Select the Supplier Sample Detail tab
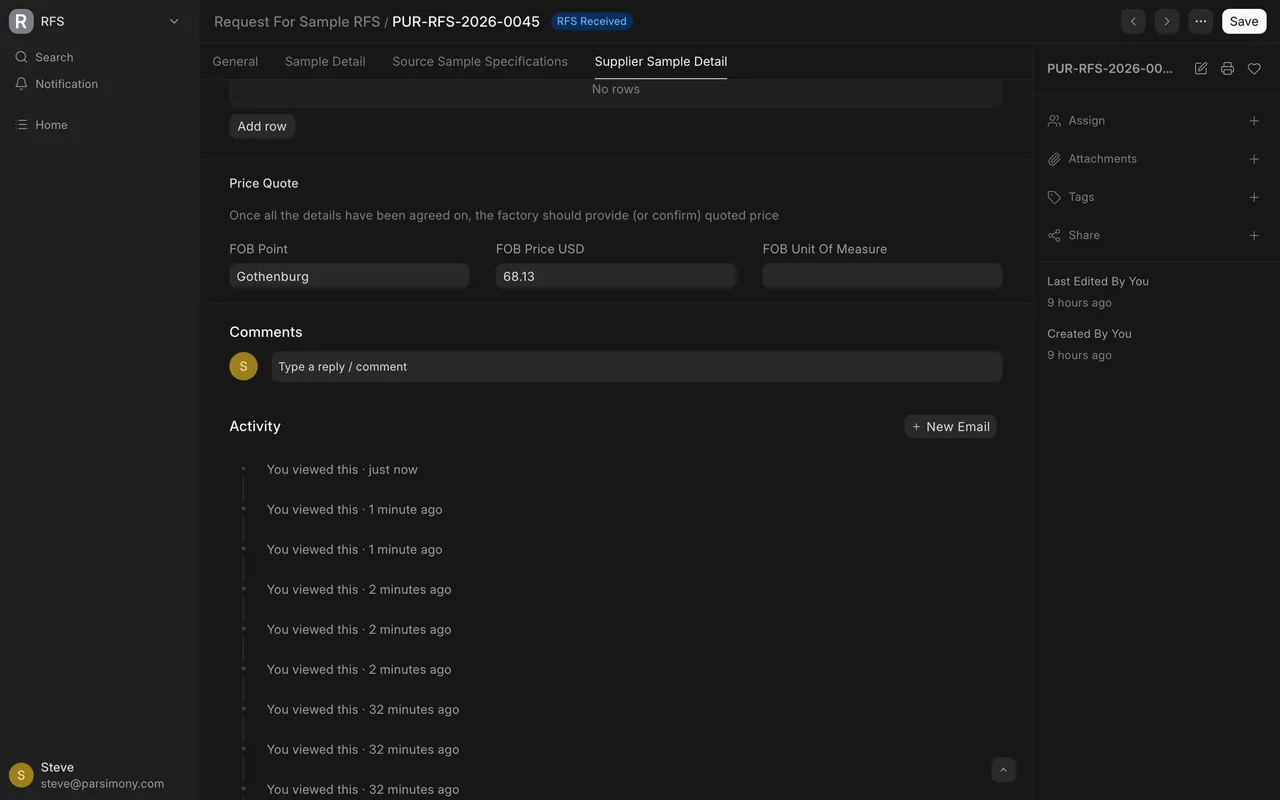Viewport: 1280px width, 800px height. [x=661, y=61]
